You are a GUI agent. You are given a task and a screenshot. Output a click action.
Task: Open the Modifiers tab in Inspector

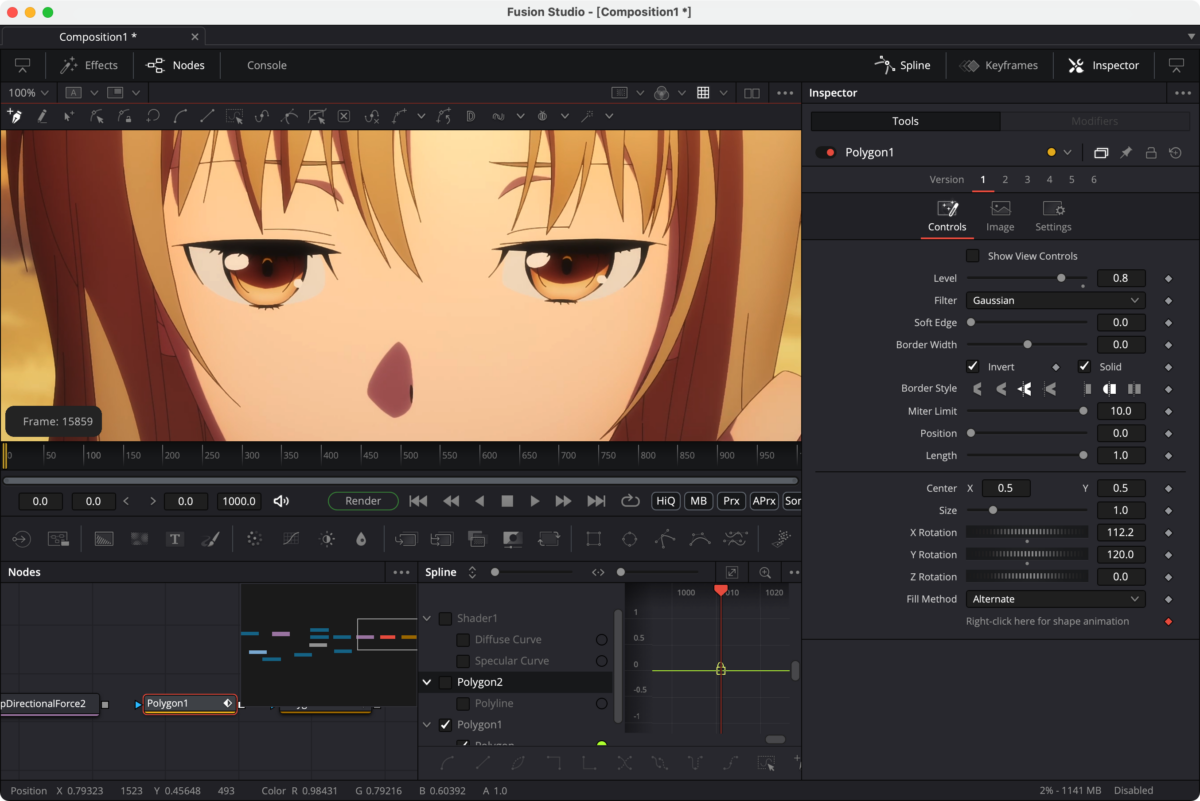pos(1094,121)
